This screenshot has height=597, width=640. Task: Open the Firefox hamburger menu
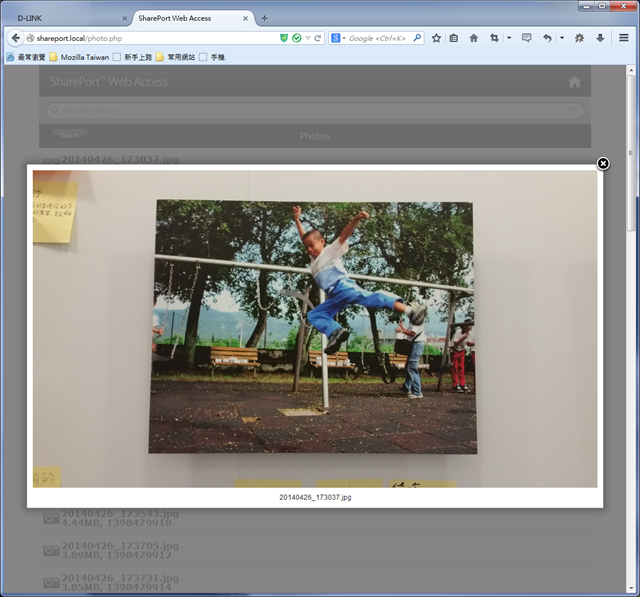[623, 38]
